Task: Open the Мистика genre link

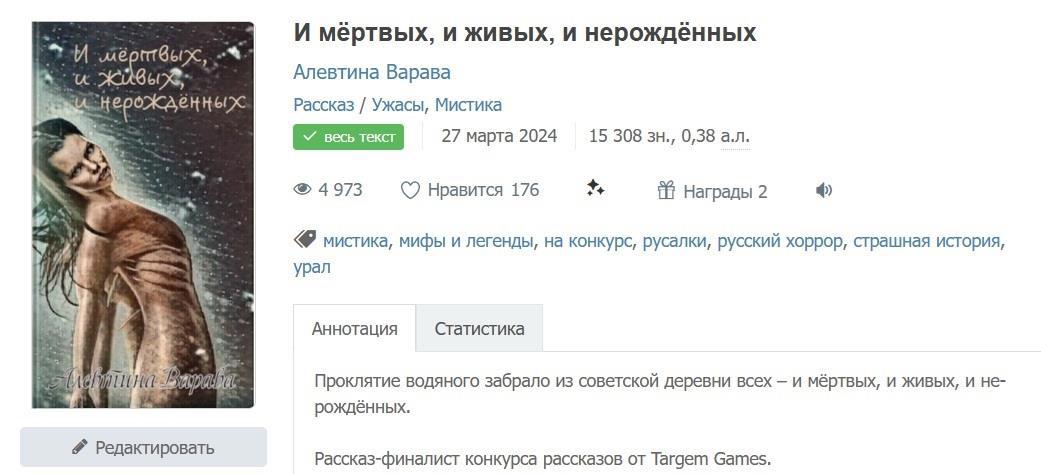Action: (468, 104)
